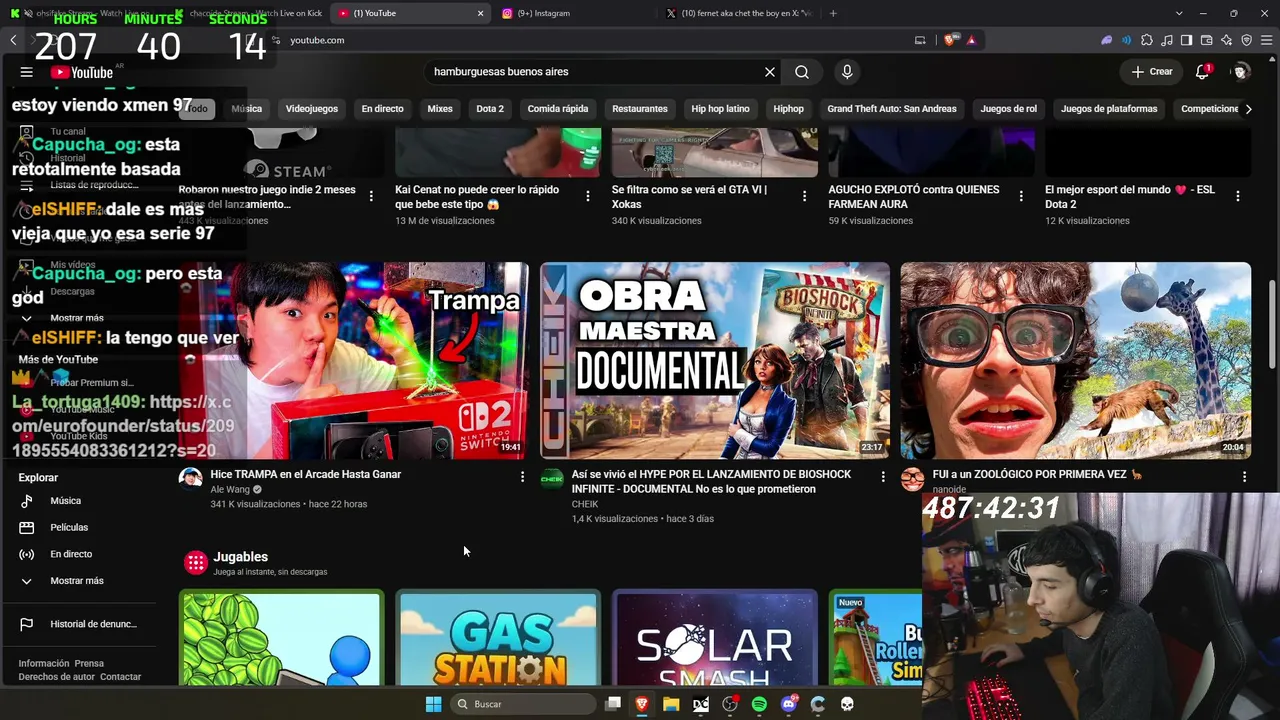Select the Comida rápida filter chip
This screenshot has height=720, width=1280.
(x=558, y=109)
